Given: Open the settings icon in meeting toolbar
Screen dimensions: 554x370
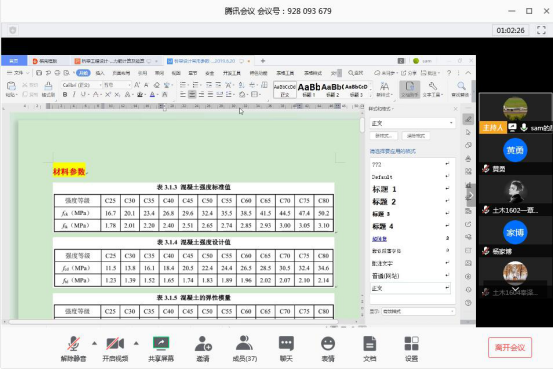Looking at the screenshot, I should click(x=411, y=343).
